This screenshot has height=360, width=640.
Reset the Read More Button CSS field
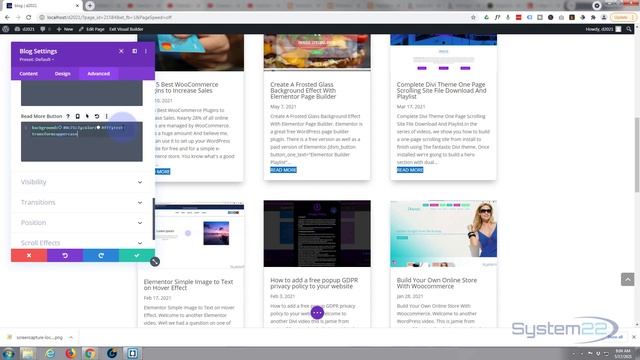[x=97, y=116]
